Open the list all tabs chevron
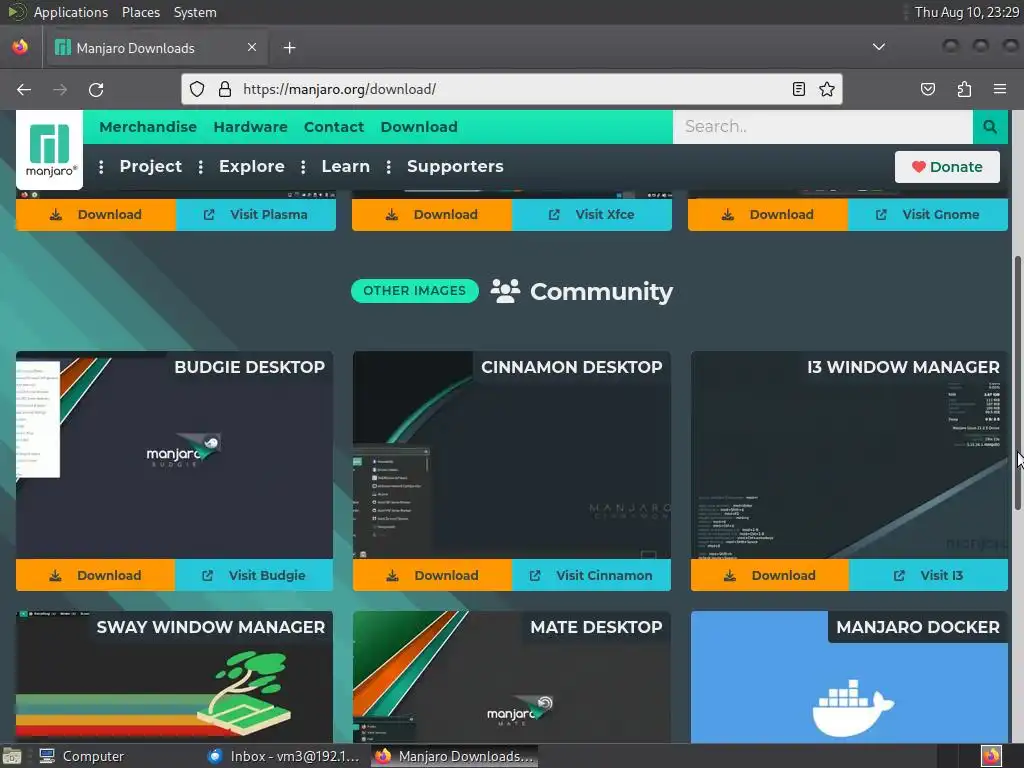Screen dimensions: 1024x768 tap(879, 47)
